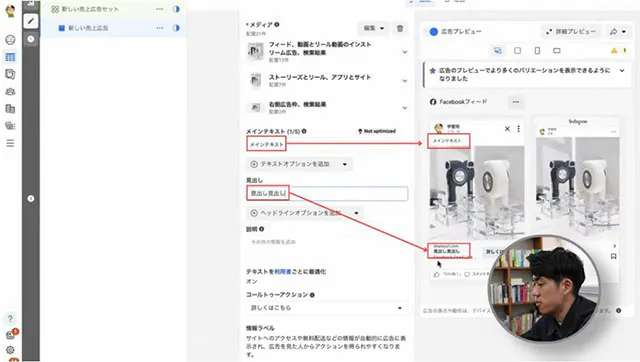Click the メインテキスト info icon

click(x=304, y=131)
